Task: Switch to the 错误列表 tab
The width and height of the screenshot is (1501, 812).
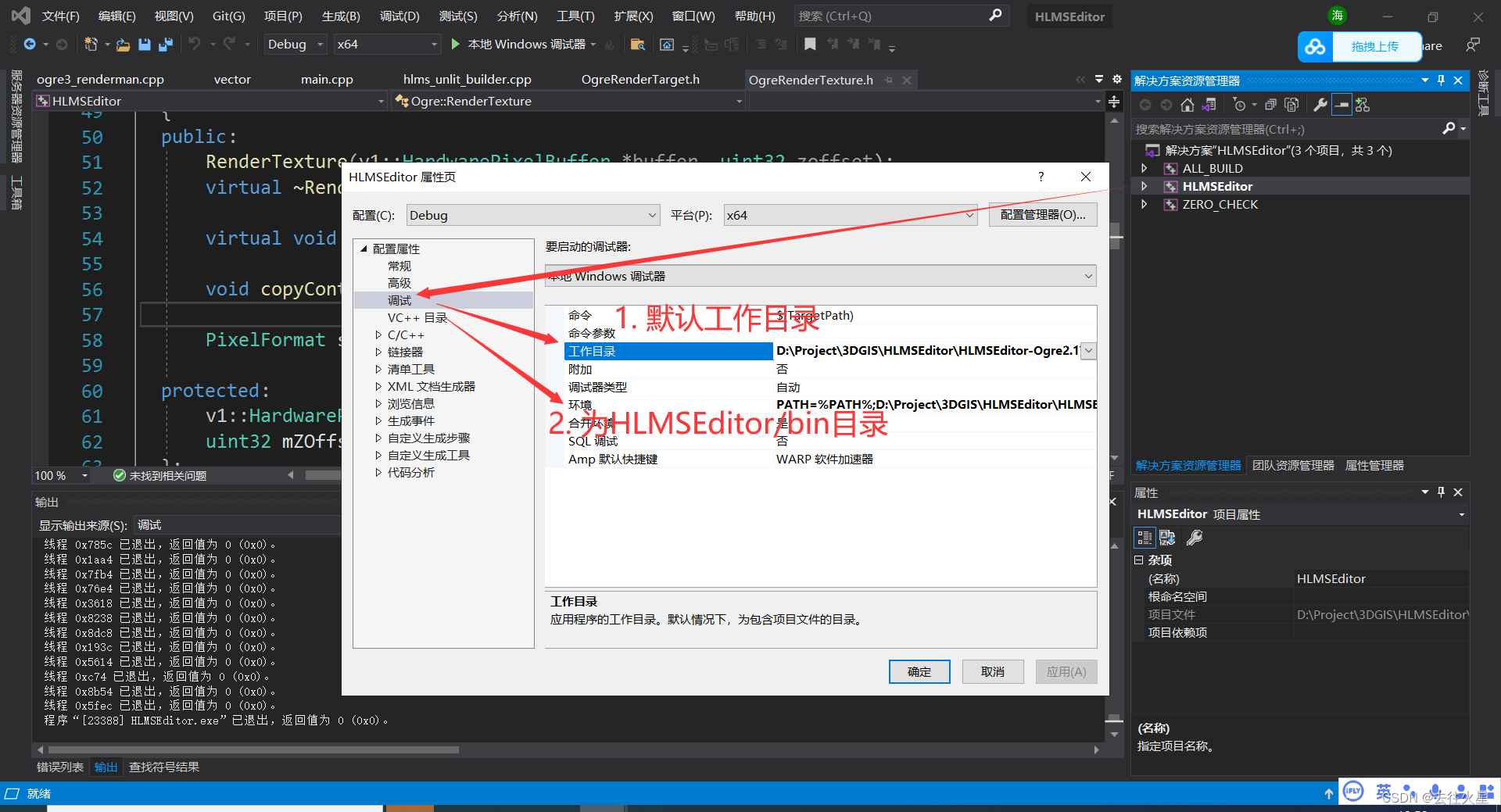Action: tap(60, 767)
